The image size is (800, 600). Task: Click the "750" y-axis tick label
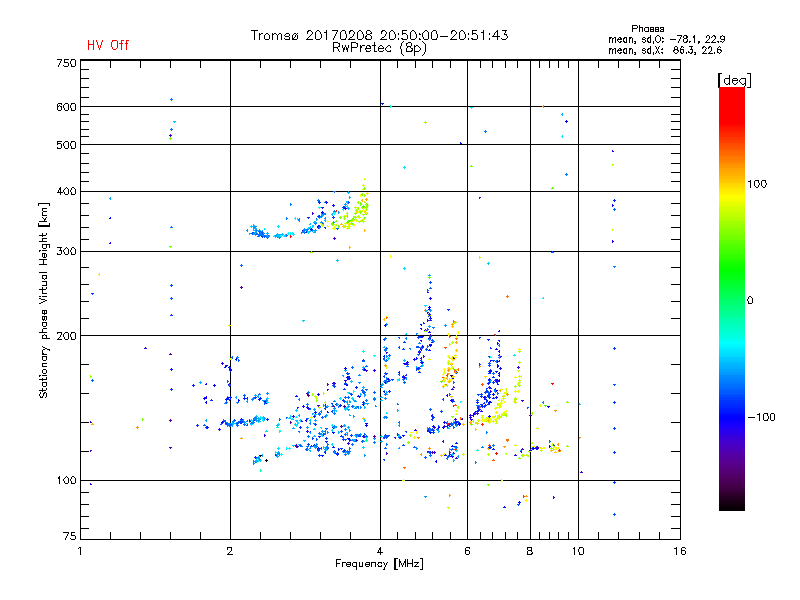click(66, 63)
